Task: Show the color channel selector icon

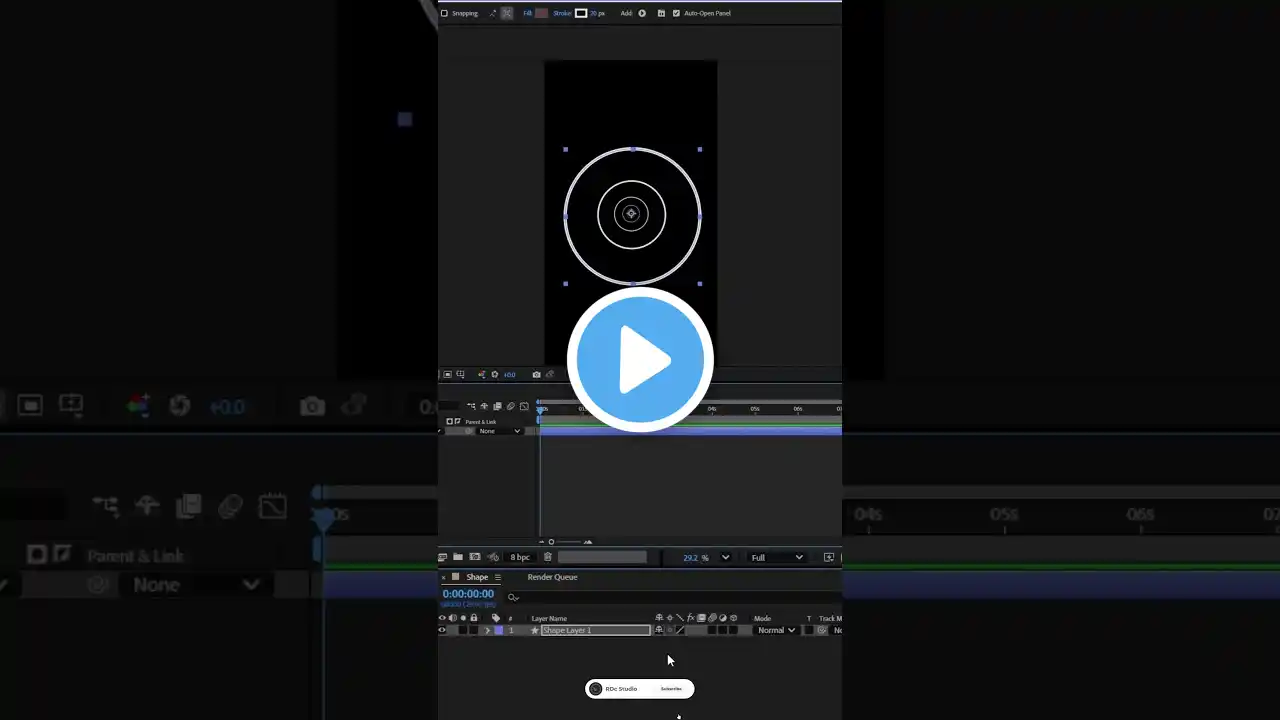Action: click(x=482, y=375)
